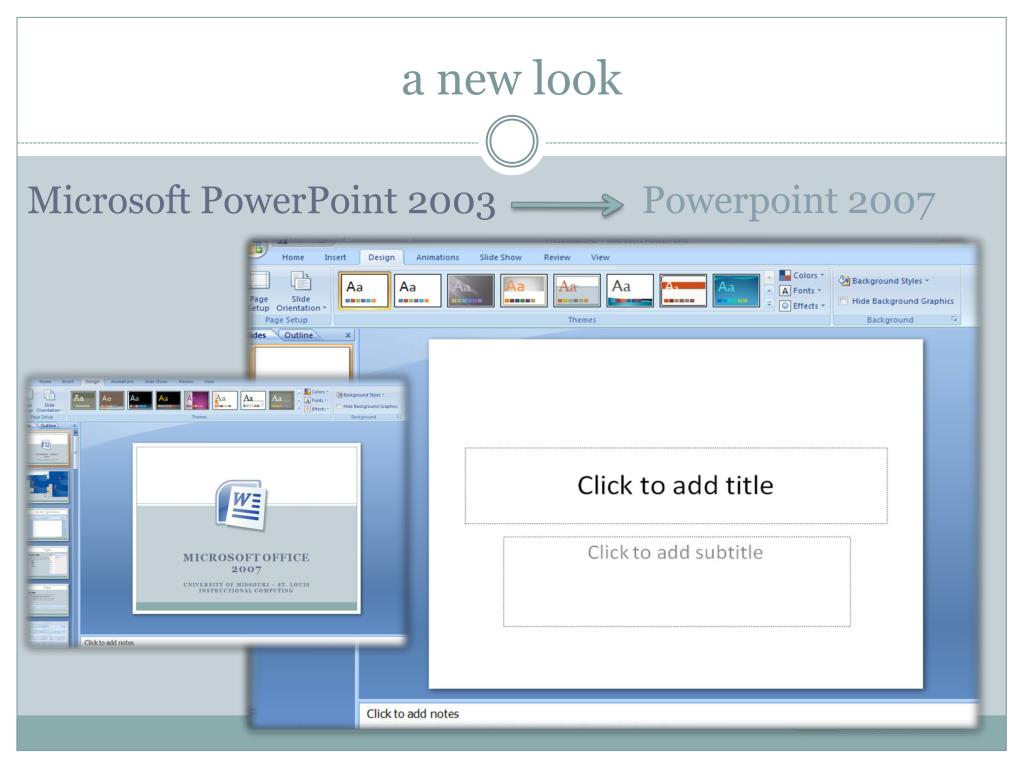Pick the white theme with teal wave footer
The image size is (1024, 768).
[630, 290]
